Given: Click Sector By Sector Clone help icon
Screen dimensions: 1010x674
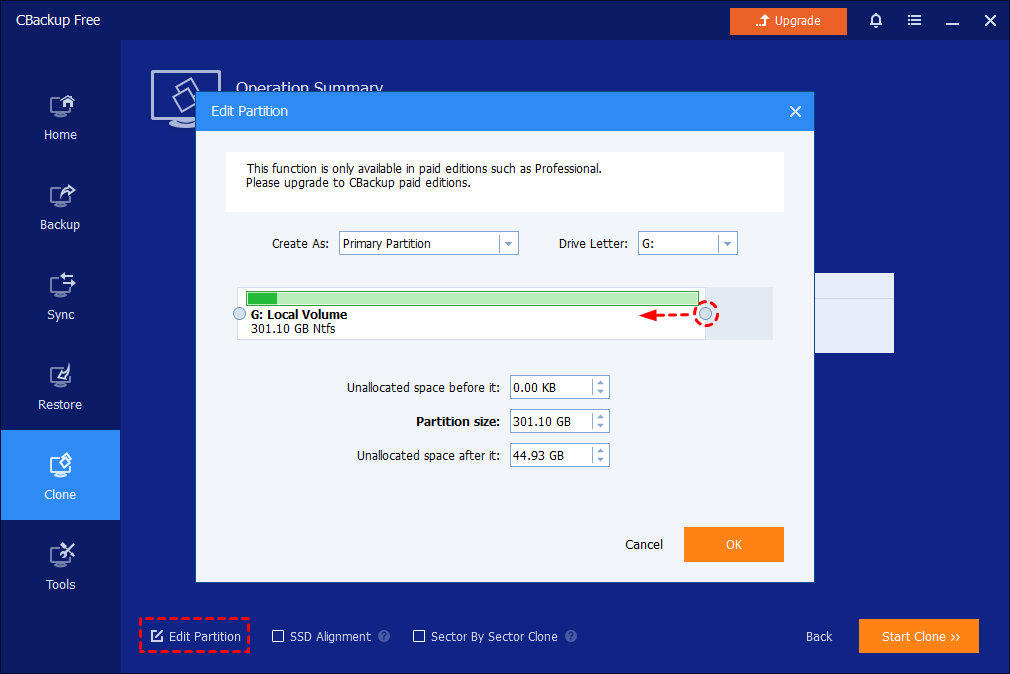Looking at the screenshot, I should click(571, 636).
